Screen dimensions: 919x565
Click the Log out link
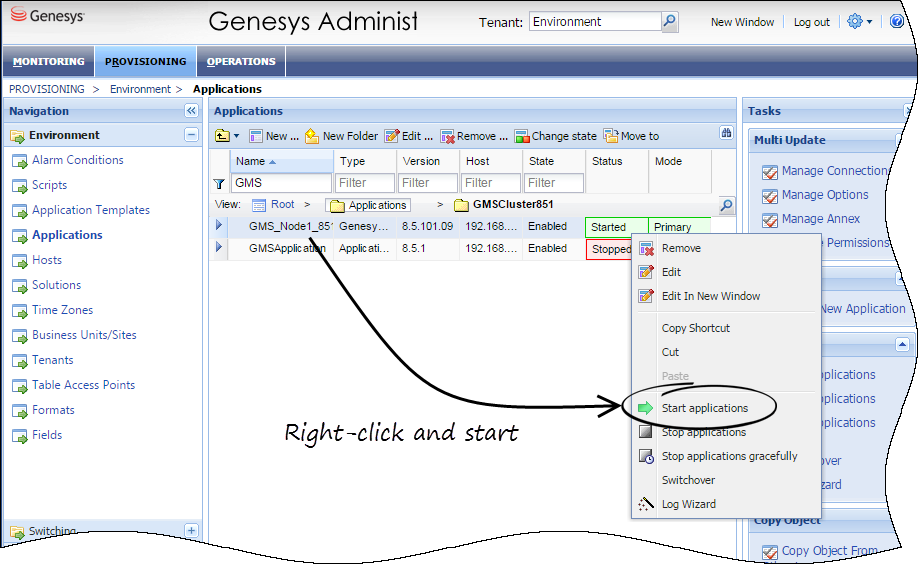[812, 22]
